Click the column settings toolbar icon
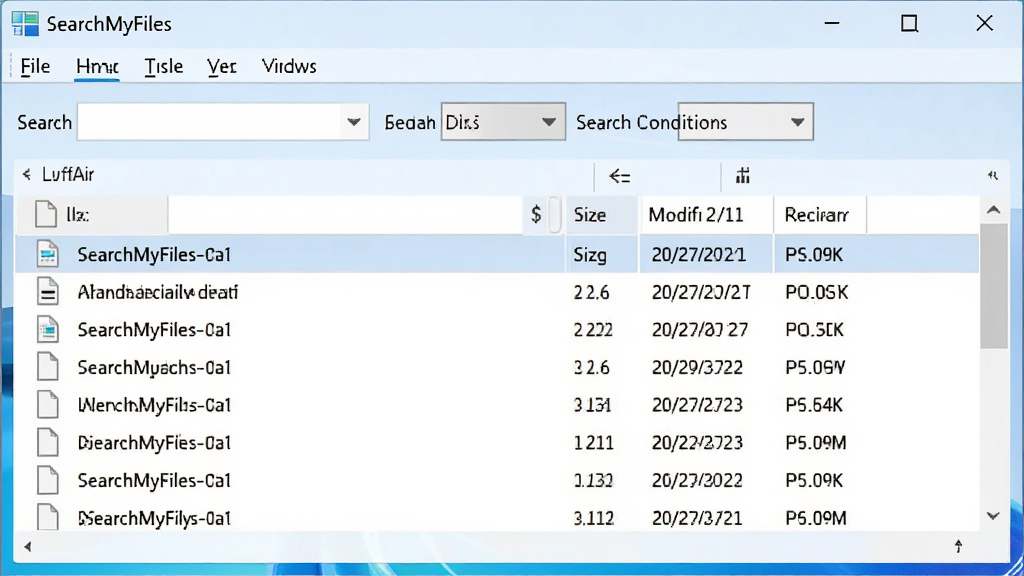The width and height of the screenshot is (1024, 576). pos(743,175)
